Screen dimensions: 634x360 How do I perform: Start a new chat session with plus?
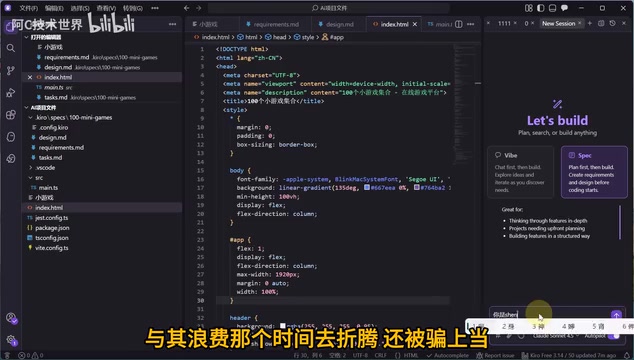click(x=590, y=23)
